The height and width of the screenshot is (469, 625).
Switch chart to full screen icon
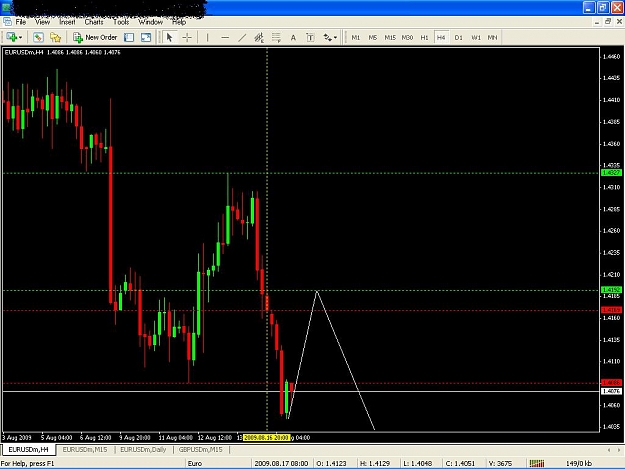[x=146, y=37]
